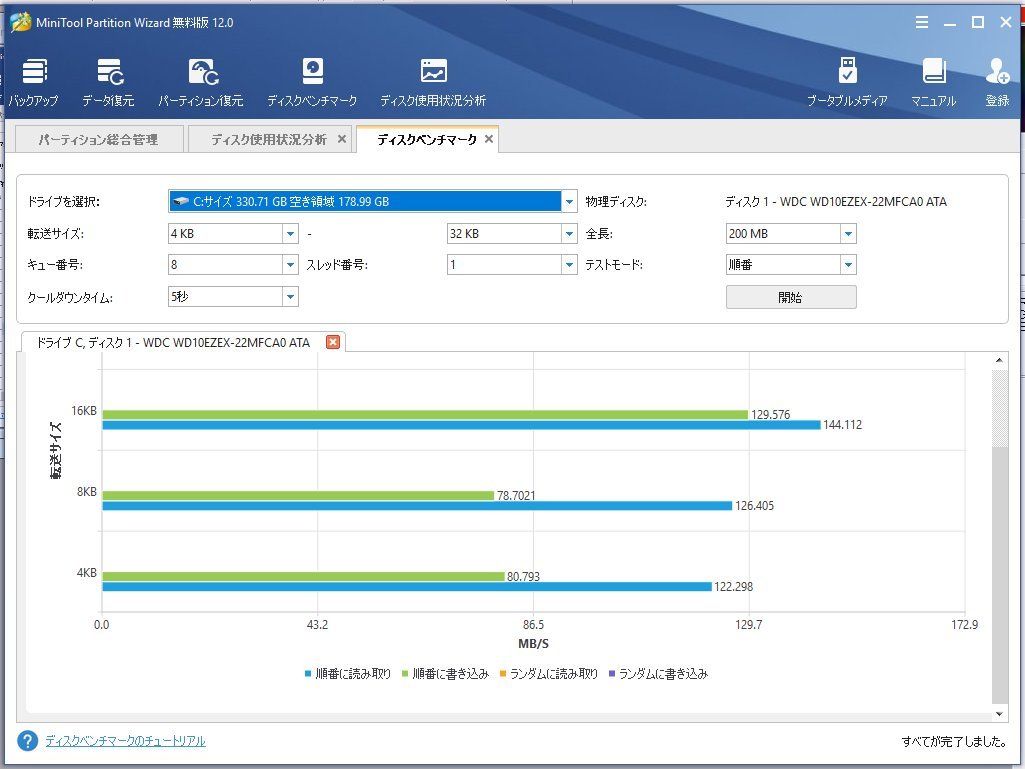
Task: Click すべてが完了しました status text
Action: tap(954, 741)
